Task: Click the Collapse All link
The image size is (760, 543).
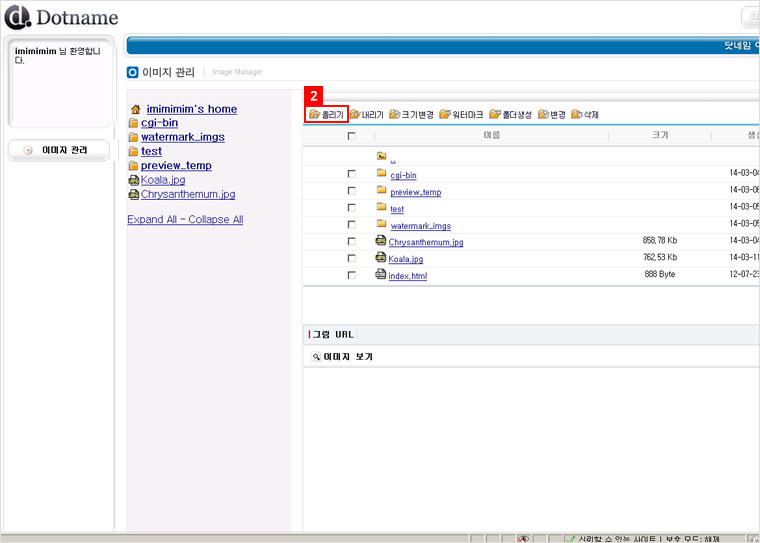Action: (216, 220)
